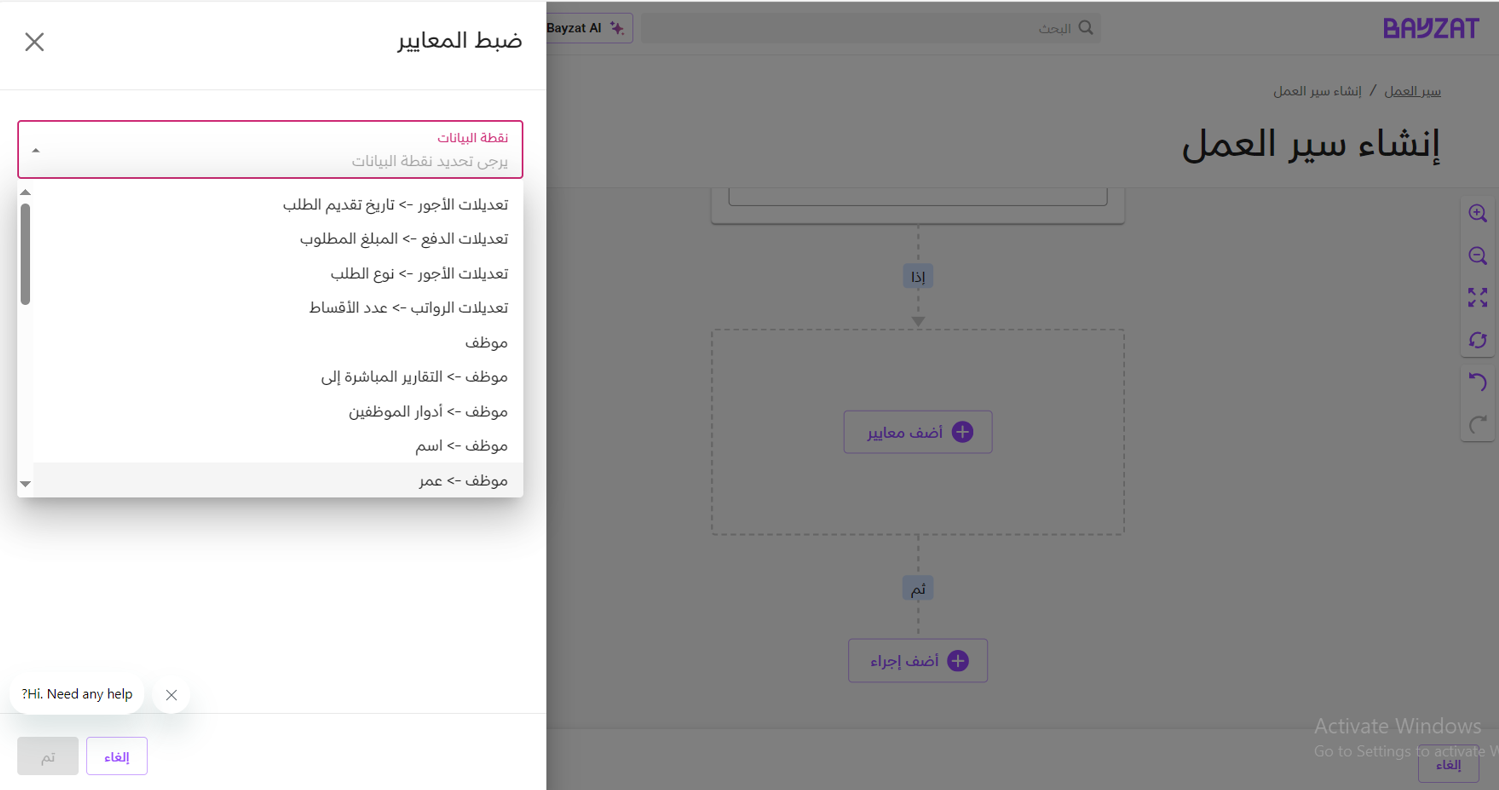Viewport: 1499px width, 790px height.
Task: Click the dropdown list scrollbar down arrow
Action: [x=26, y=485]
